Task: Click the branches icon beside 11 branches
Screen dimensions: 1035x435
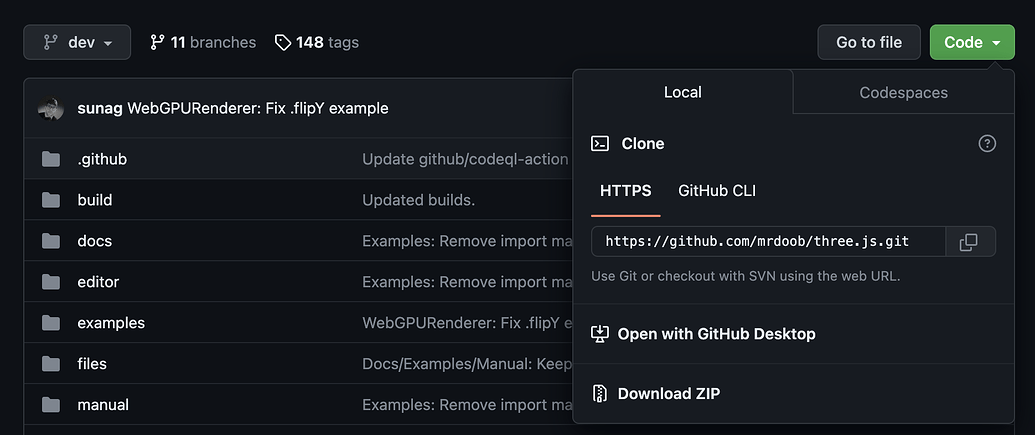Action: [157, 42]
